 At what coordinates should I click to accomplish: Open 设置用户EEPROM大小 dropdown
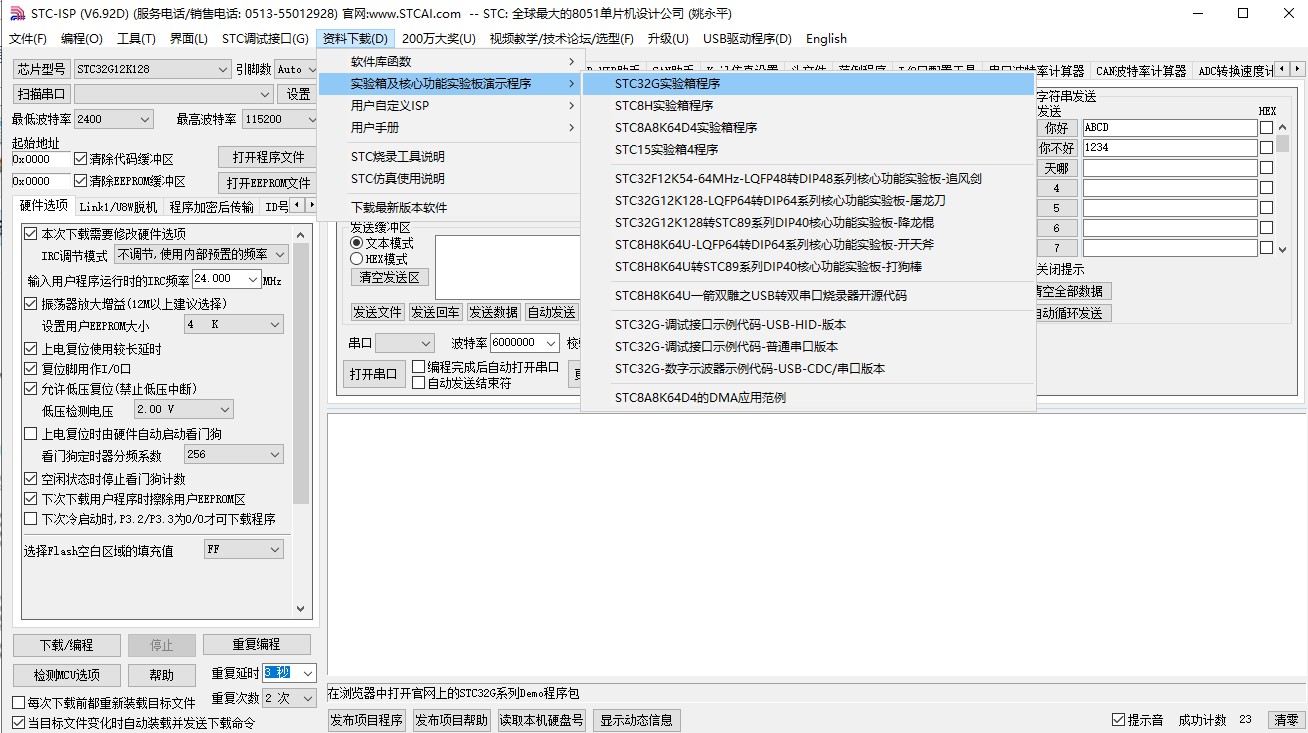[x=234, y=325]
